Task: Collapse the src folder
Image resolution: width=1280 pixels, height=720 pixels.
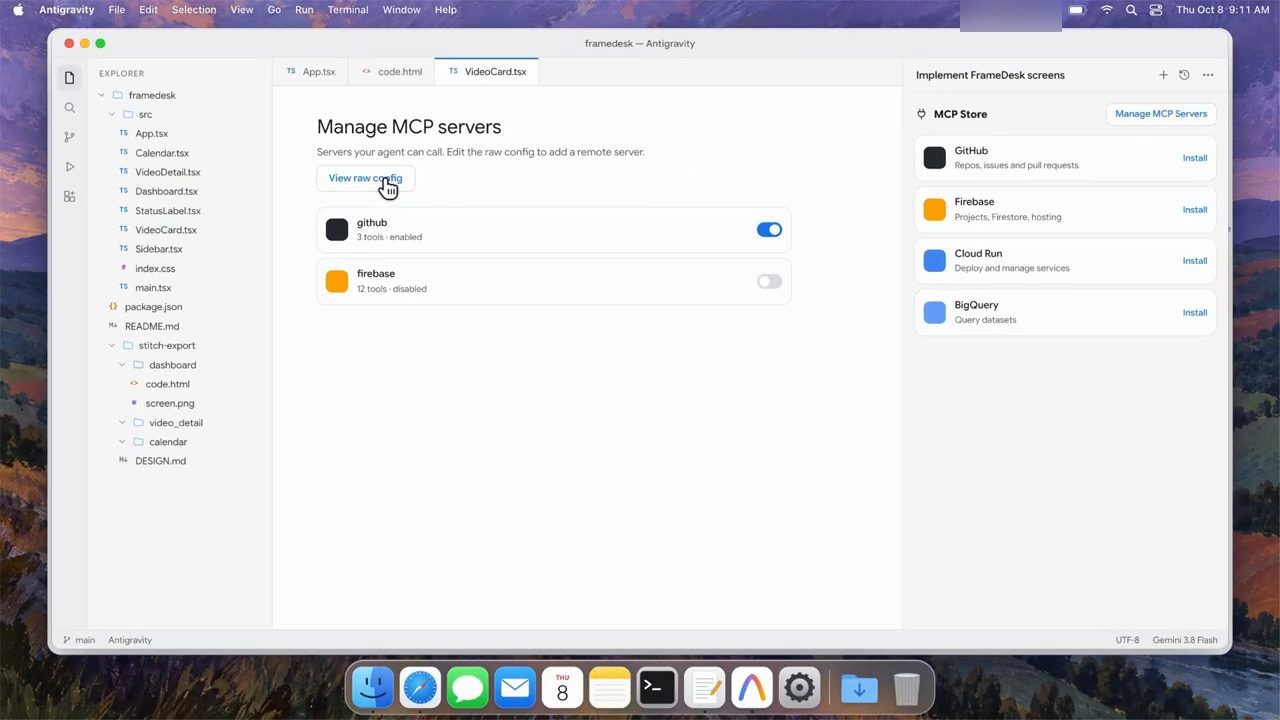Action: [x=112, y=115]
